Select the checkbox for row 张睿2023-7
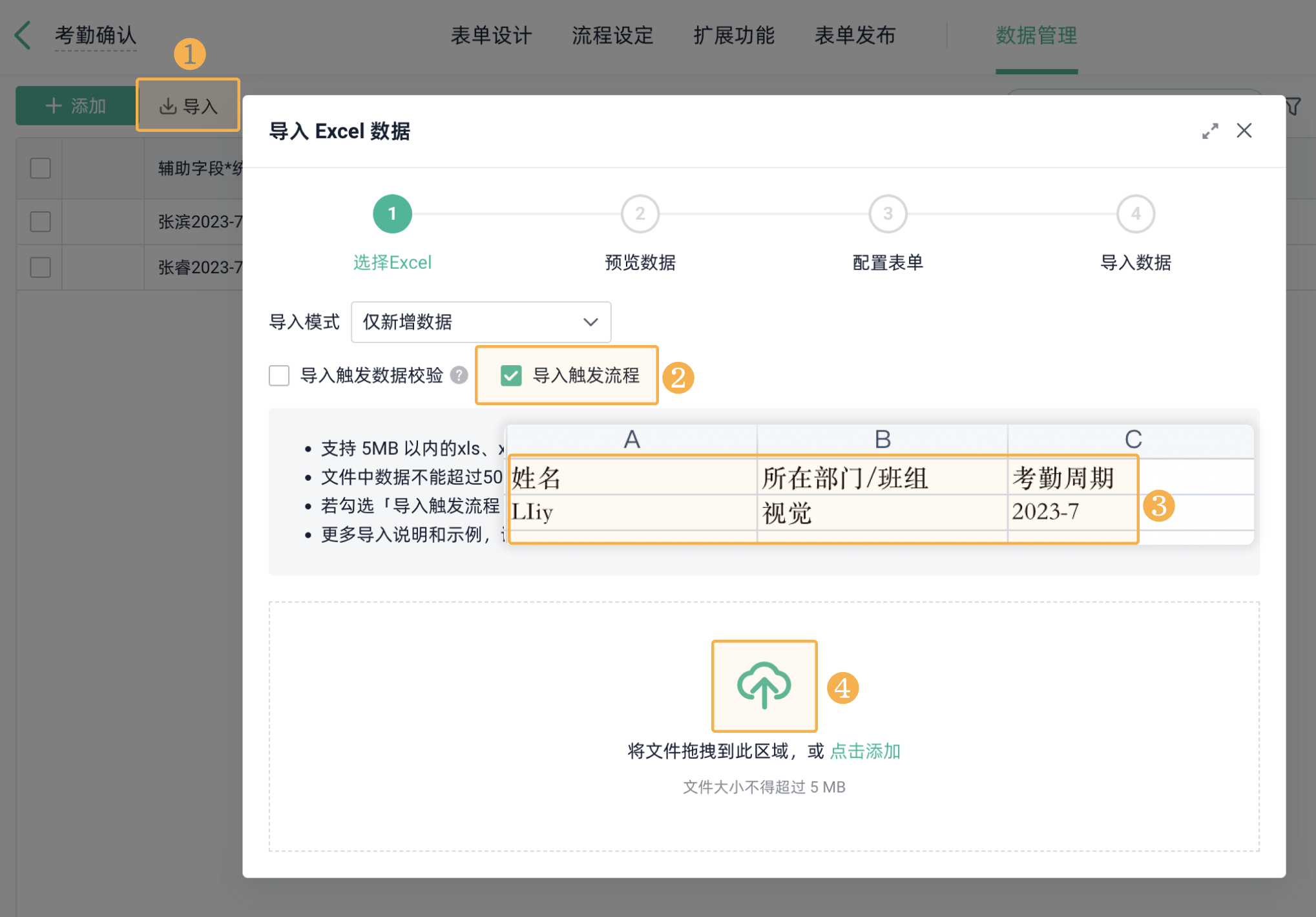Viewport: 1316px width, 917px height. 41,267
